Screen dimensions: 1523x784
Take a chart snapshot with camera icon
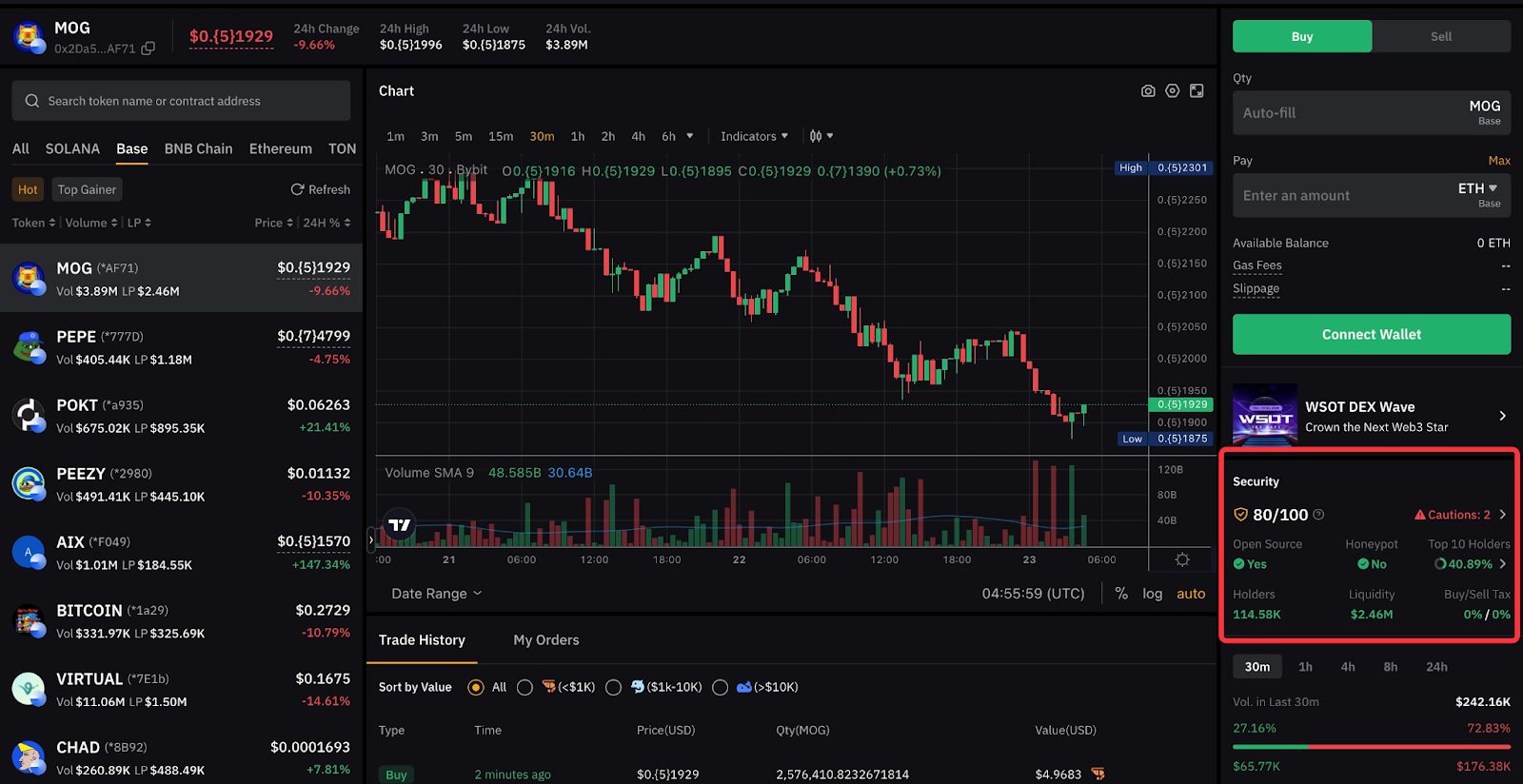click(x=1148, y=90)
